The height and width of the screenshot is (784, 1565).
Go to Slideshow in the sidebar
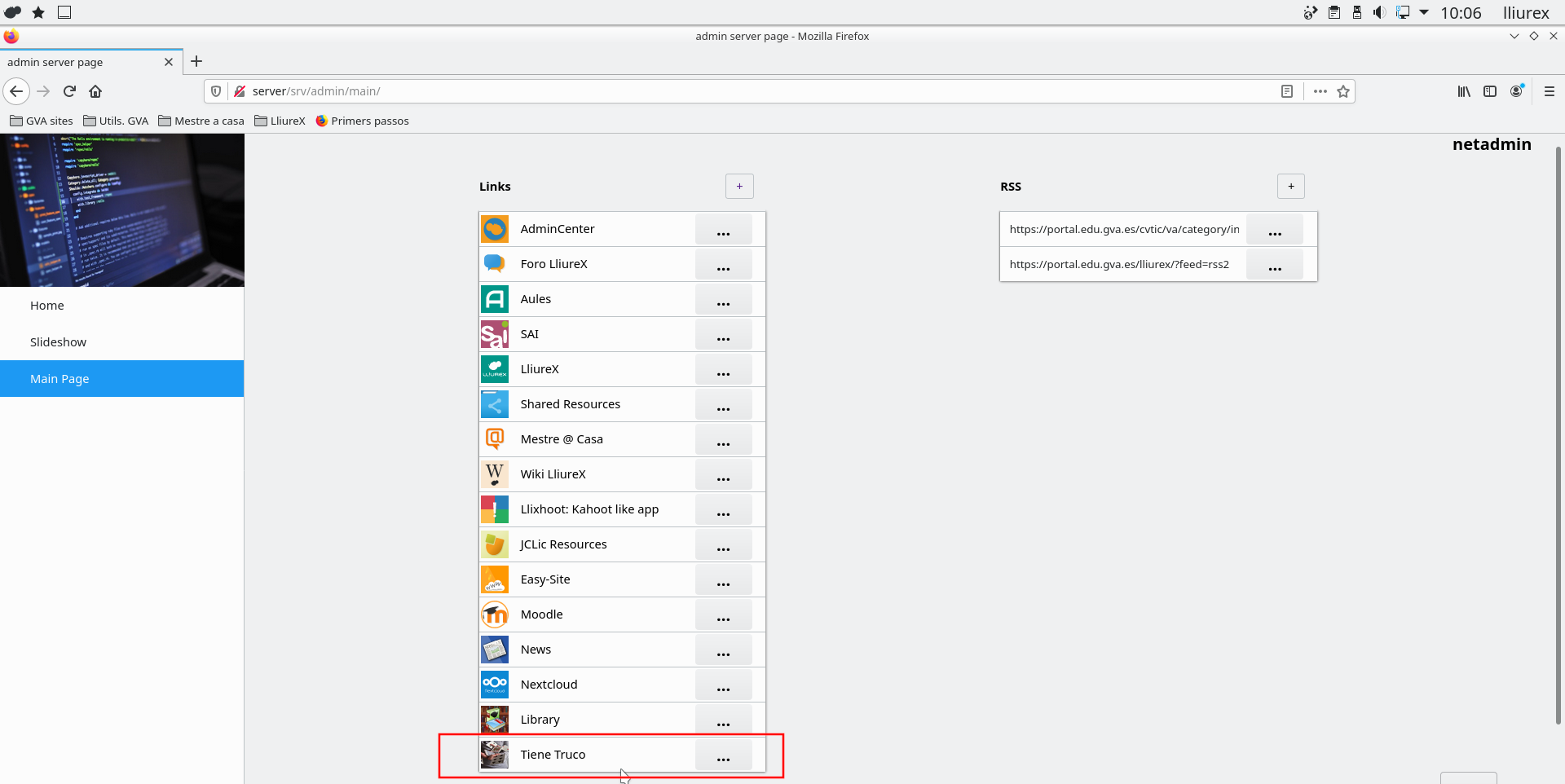coord(58,342)
